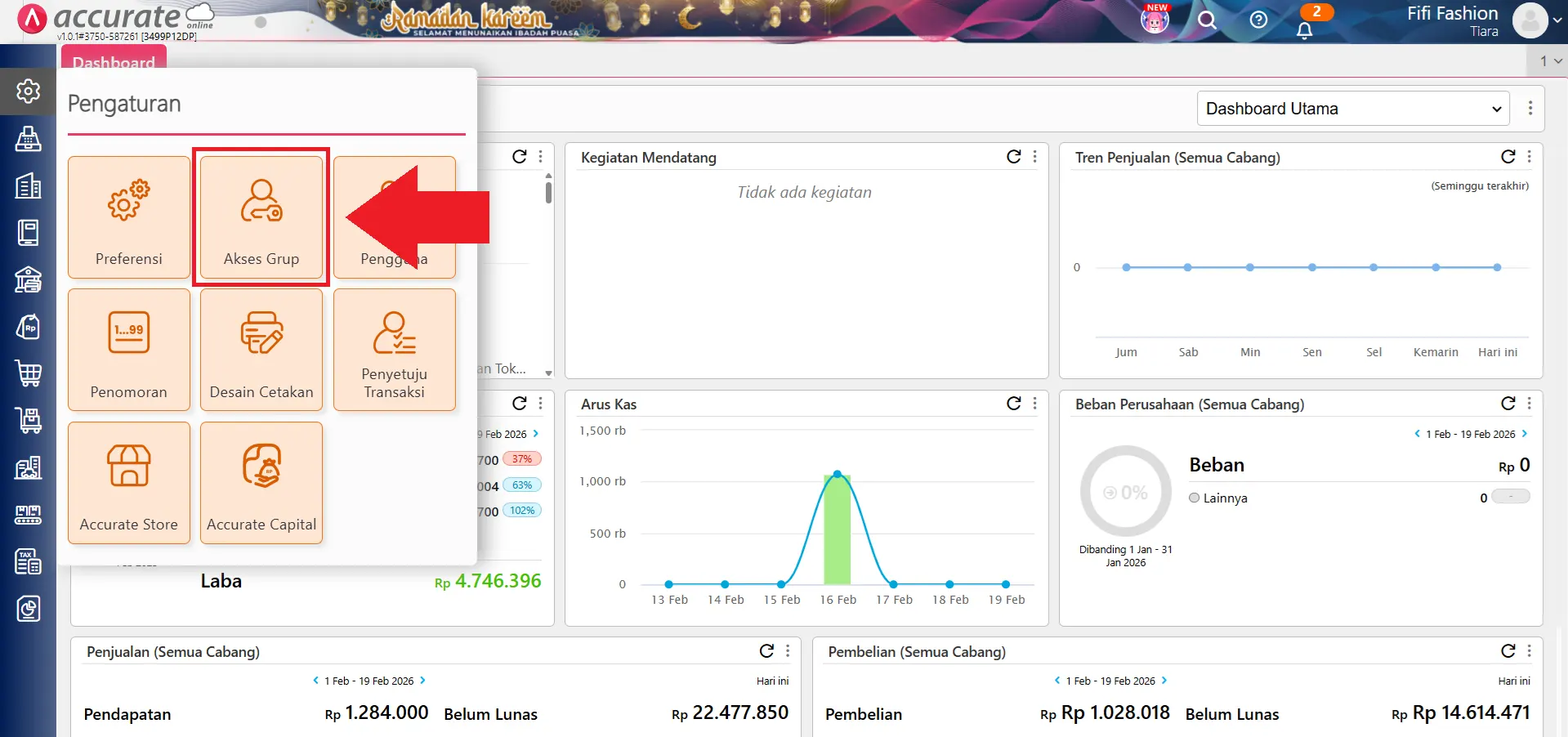Go to next period in Beban Perusahaan
The image size is (1568, 737).
click(x=1525, y=434)
